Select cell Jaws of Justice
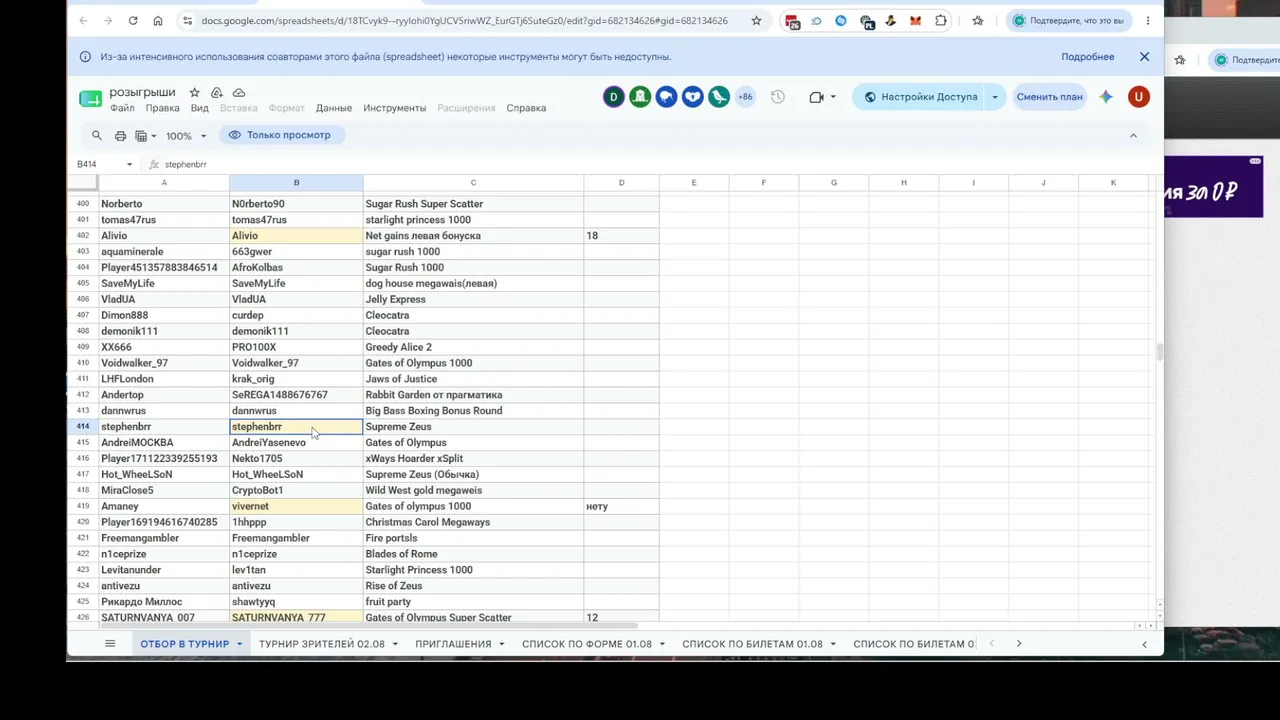The width and height of the screenshot is (1280, 720). [473, 379]
